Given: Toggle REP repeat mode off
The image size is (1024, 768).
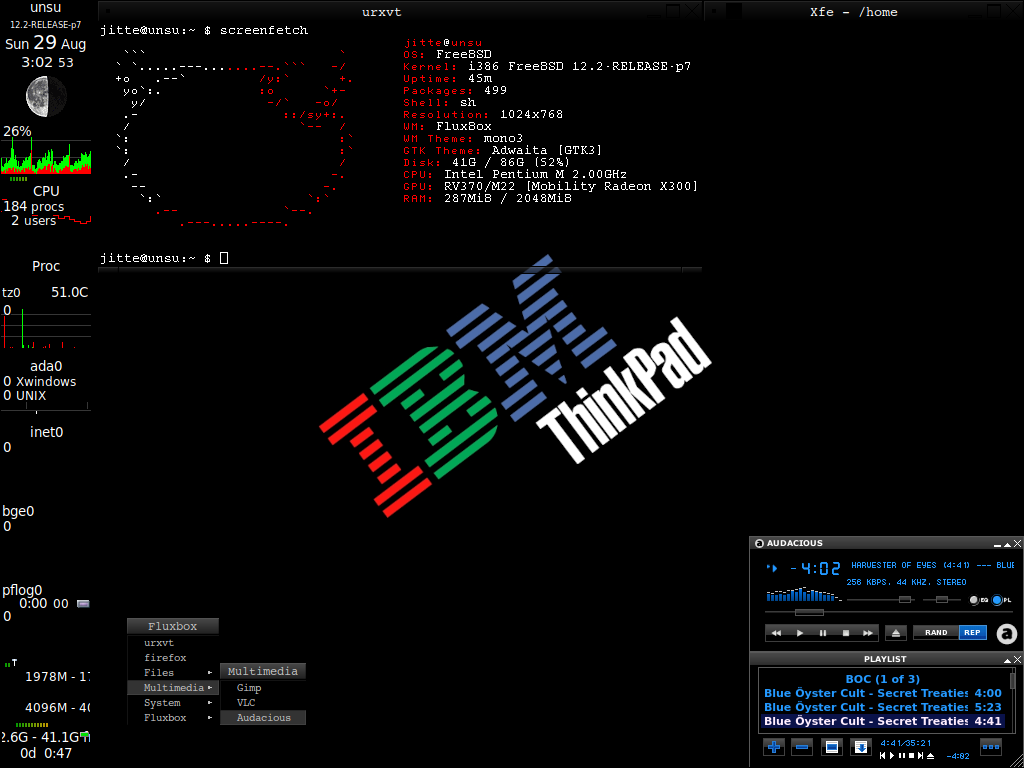Looking at the screenshot, I should pyautogui.click(x=972, y=633).
